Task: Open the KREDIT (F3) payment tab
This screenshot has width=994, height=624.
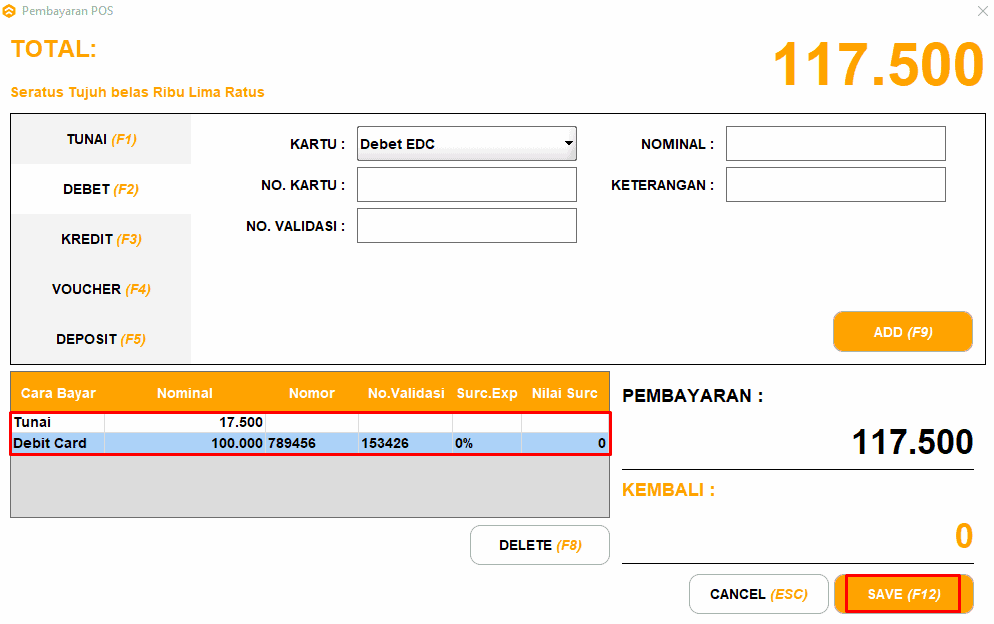Action: tap(101, 239)
